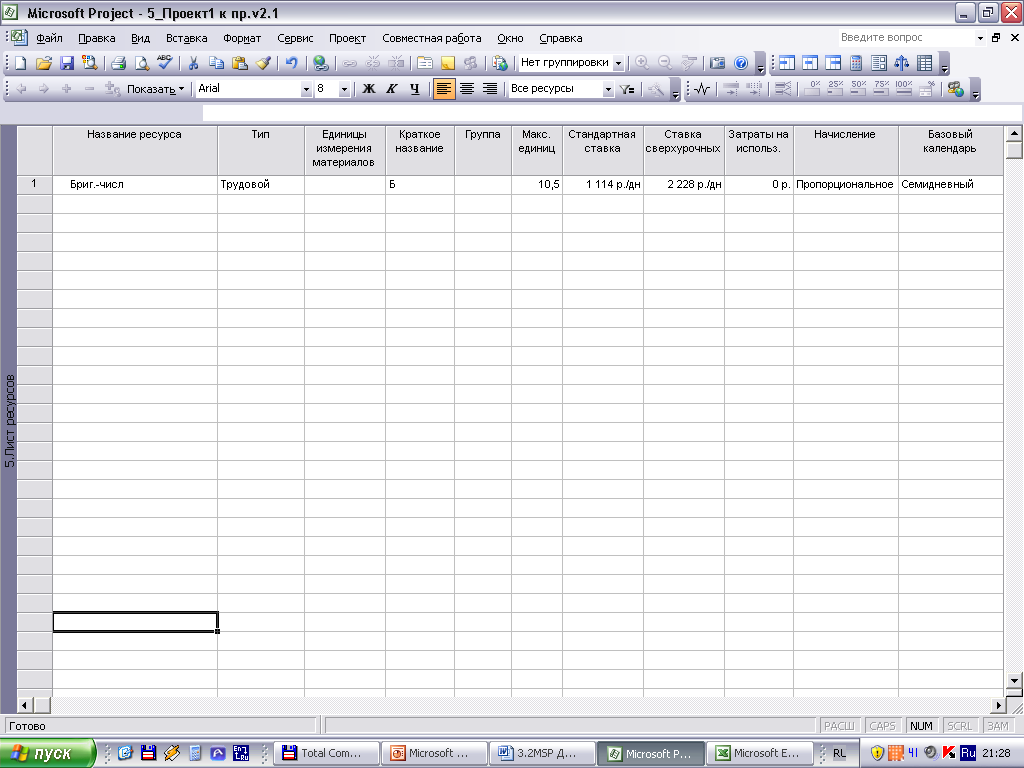Expand the Все ресурсы filter dropdown
Screen dimensions: 1024x768
[608, 89]
